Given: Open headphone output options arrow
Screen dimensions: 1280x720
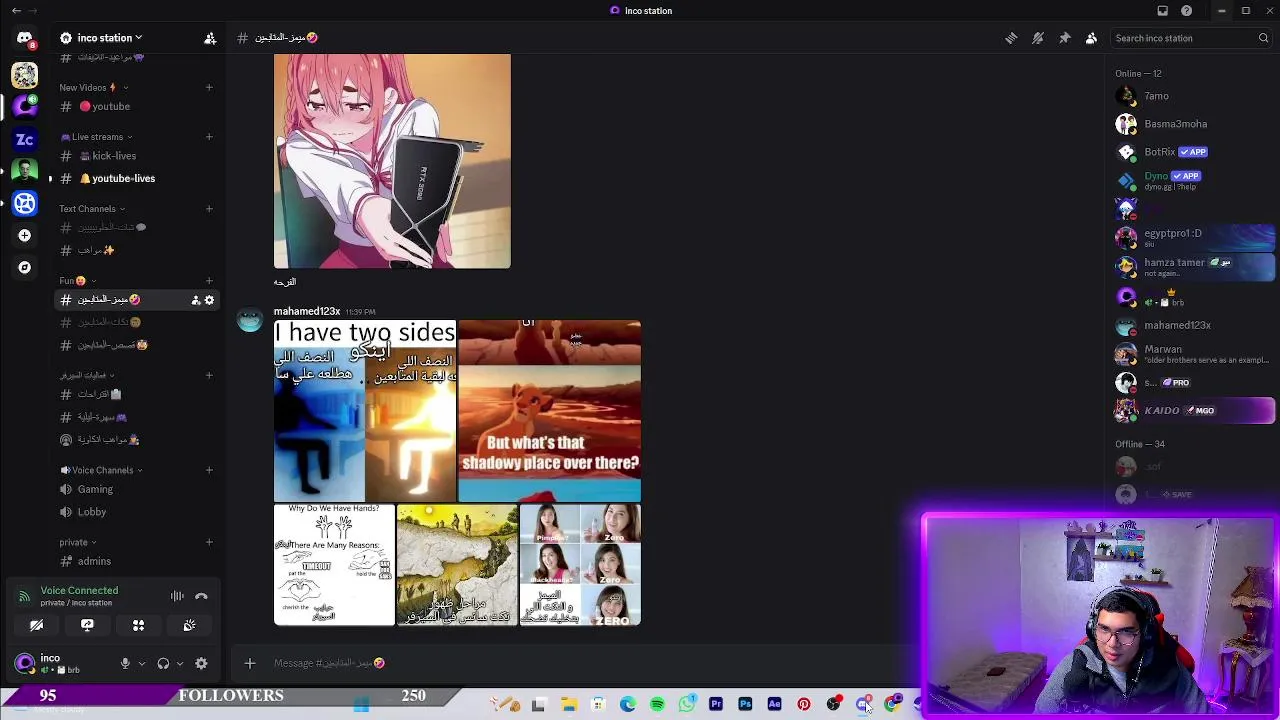Looking at the screenshot, I should point(180,663).
